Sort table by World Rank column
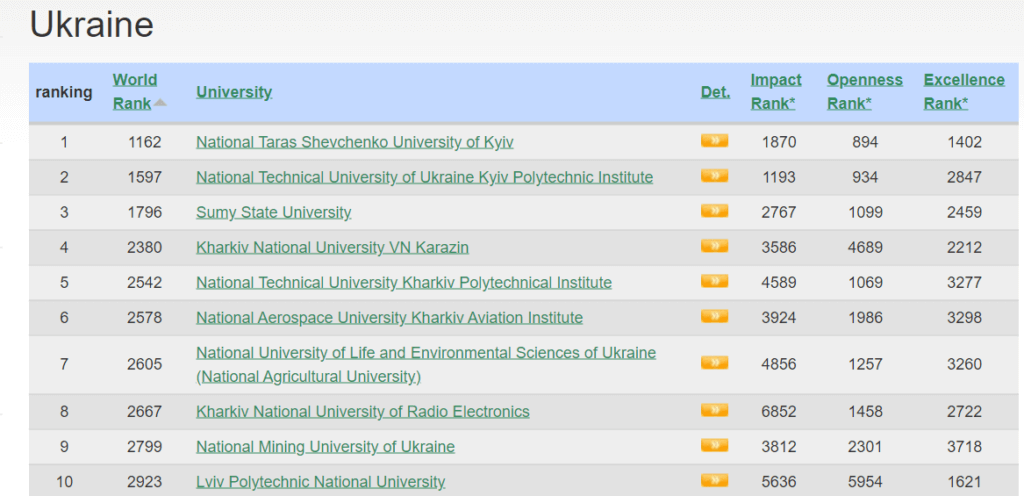The height and width of the screenshot is (496, 1024). (134, 91)
